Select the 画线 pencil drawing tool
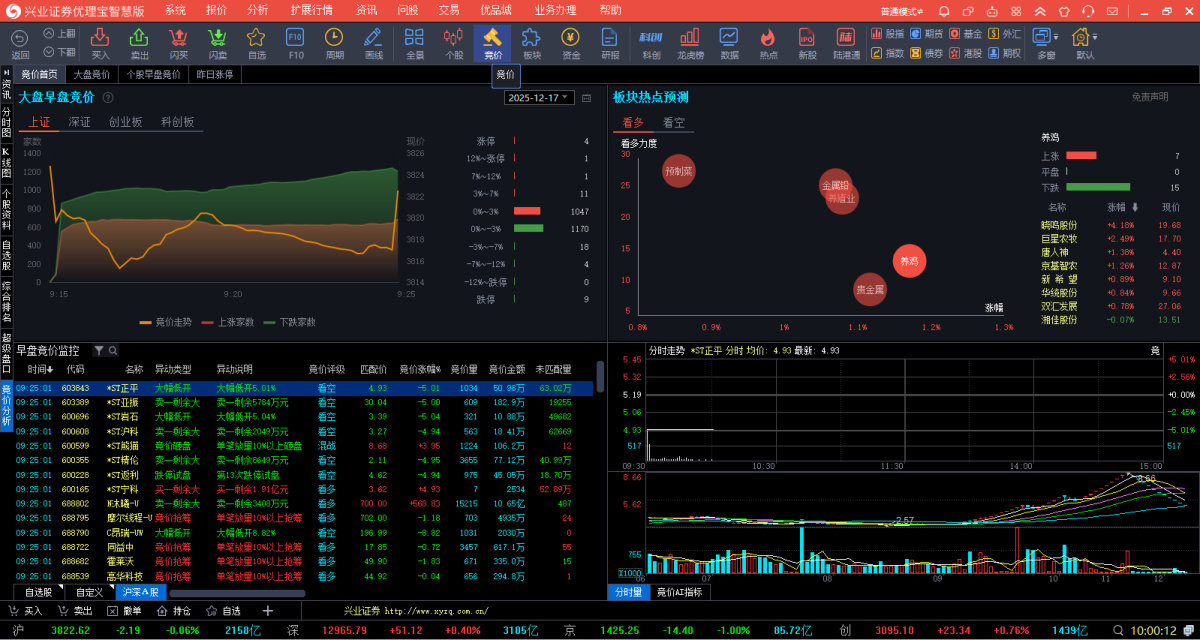 click(x=373, y=41)
